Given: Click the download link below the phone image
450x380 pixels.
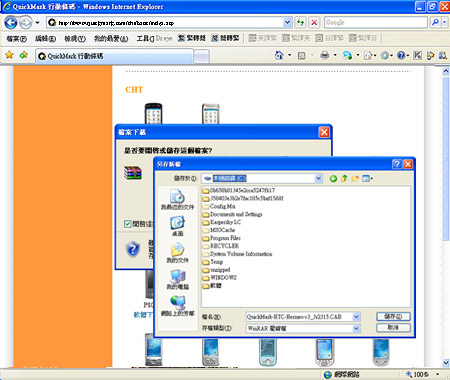Looking at the screenshot, I should (x=143, y=315).
